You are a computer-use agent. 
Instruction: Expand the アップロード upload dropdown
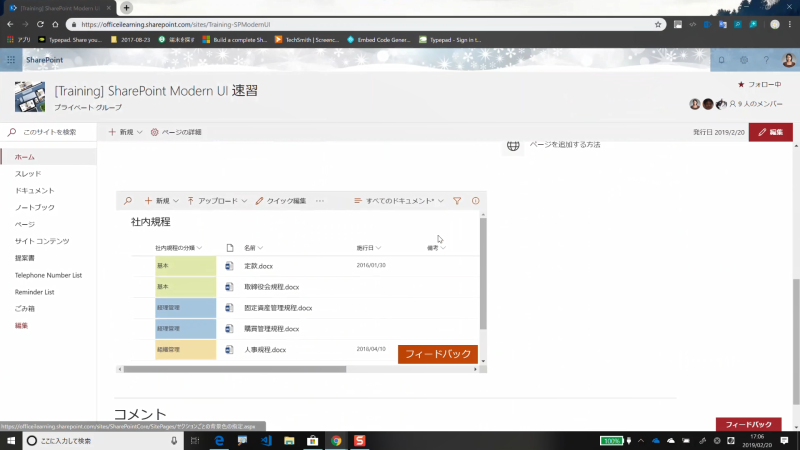coord(217,201)
